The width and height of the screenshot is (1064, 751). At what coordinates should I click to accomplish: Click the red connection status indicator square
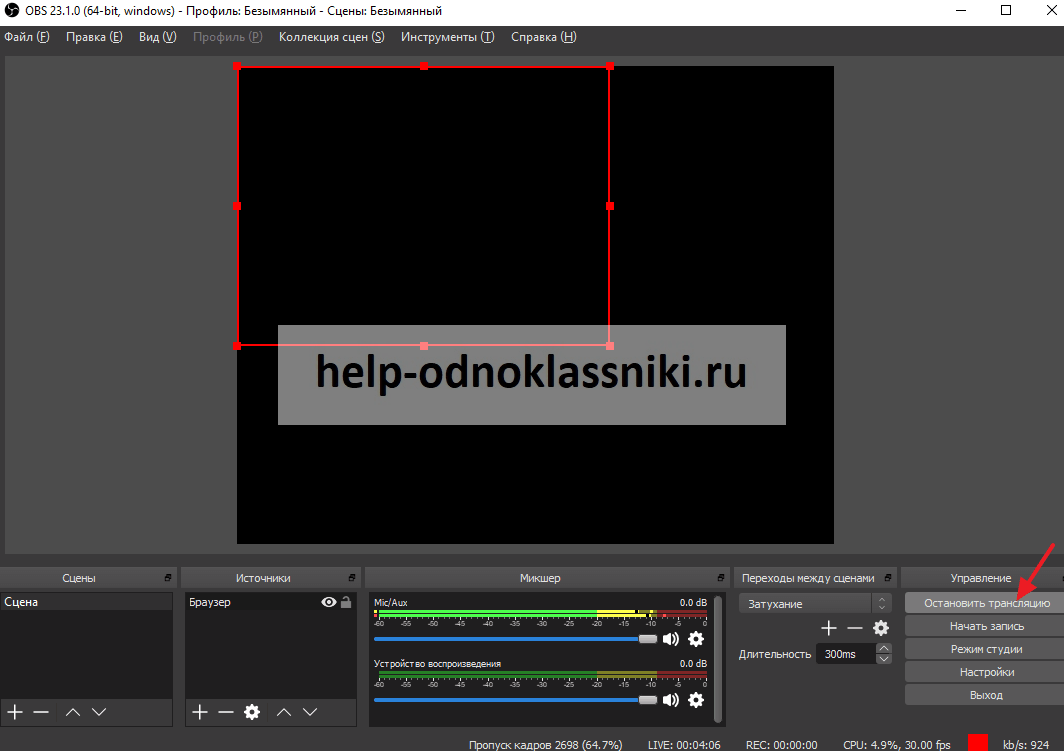coord(978,743)
